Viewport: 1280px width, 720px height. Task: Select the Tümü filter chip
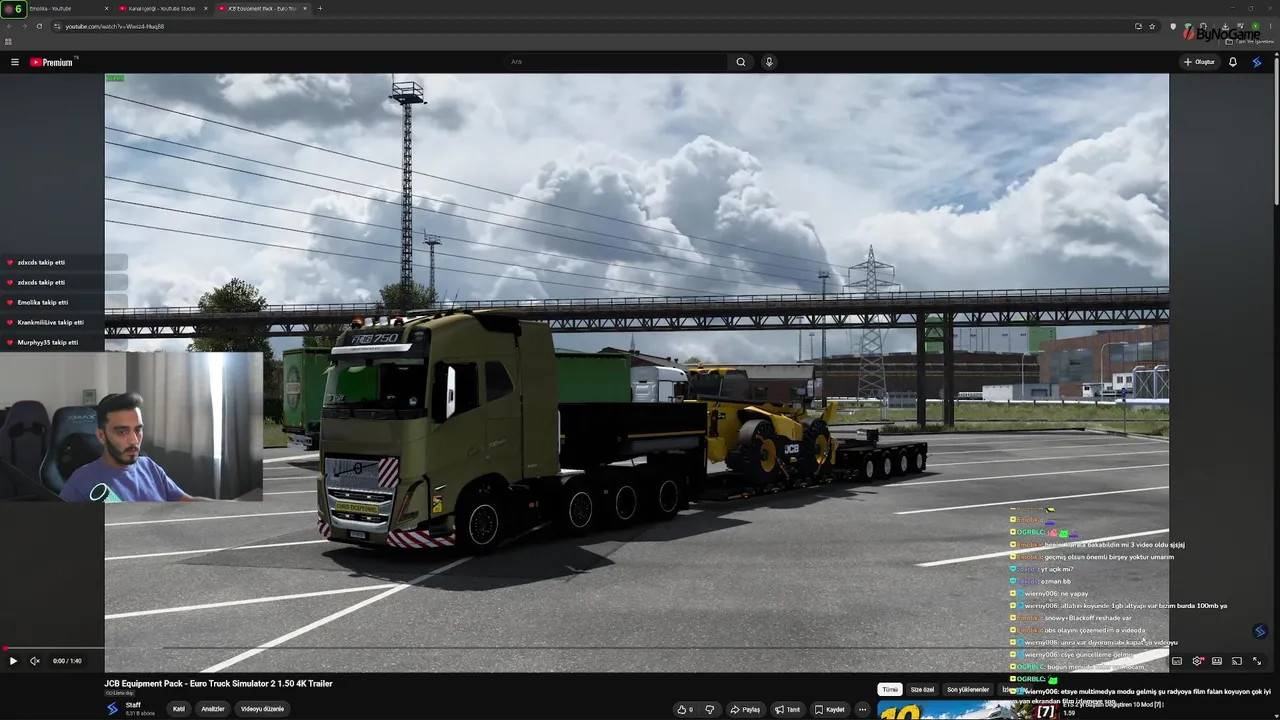click(890, 689)
